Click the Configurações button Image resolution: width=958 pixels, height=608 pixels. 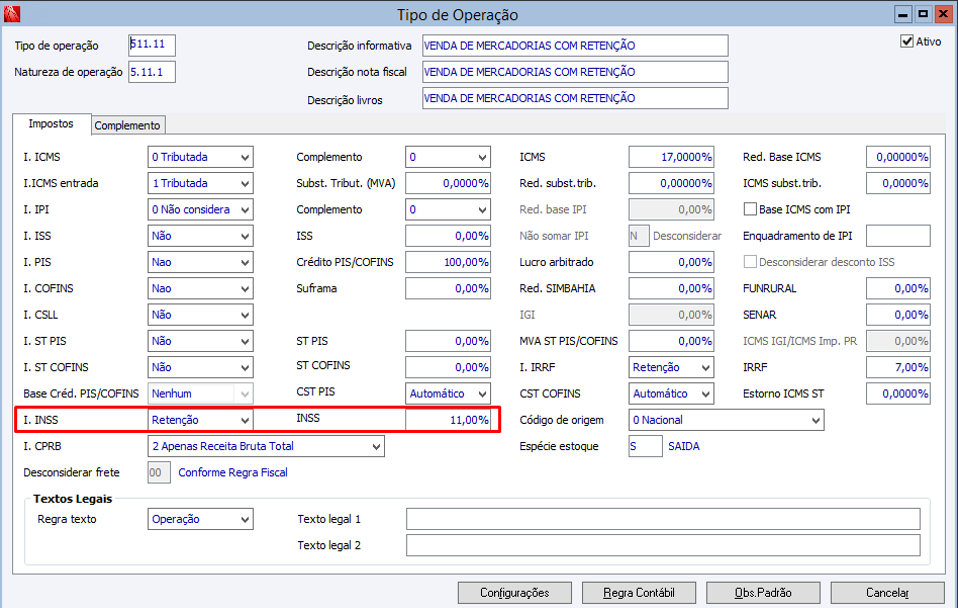514,593
